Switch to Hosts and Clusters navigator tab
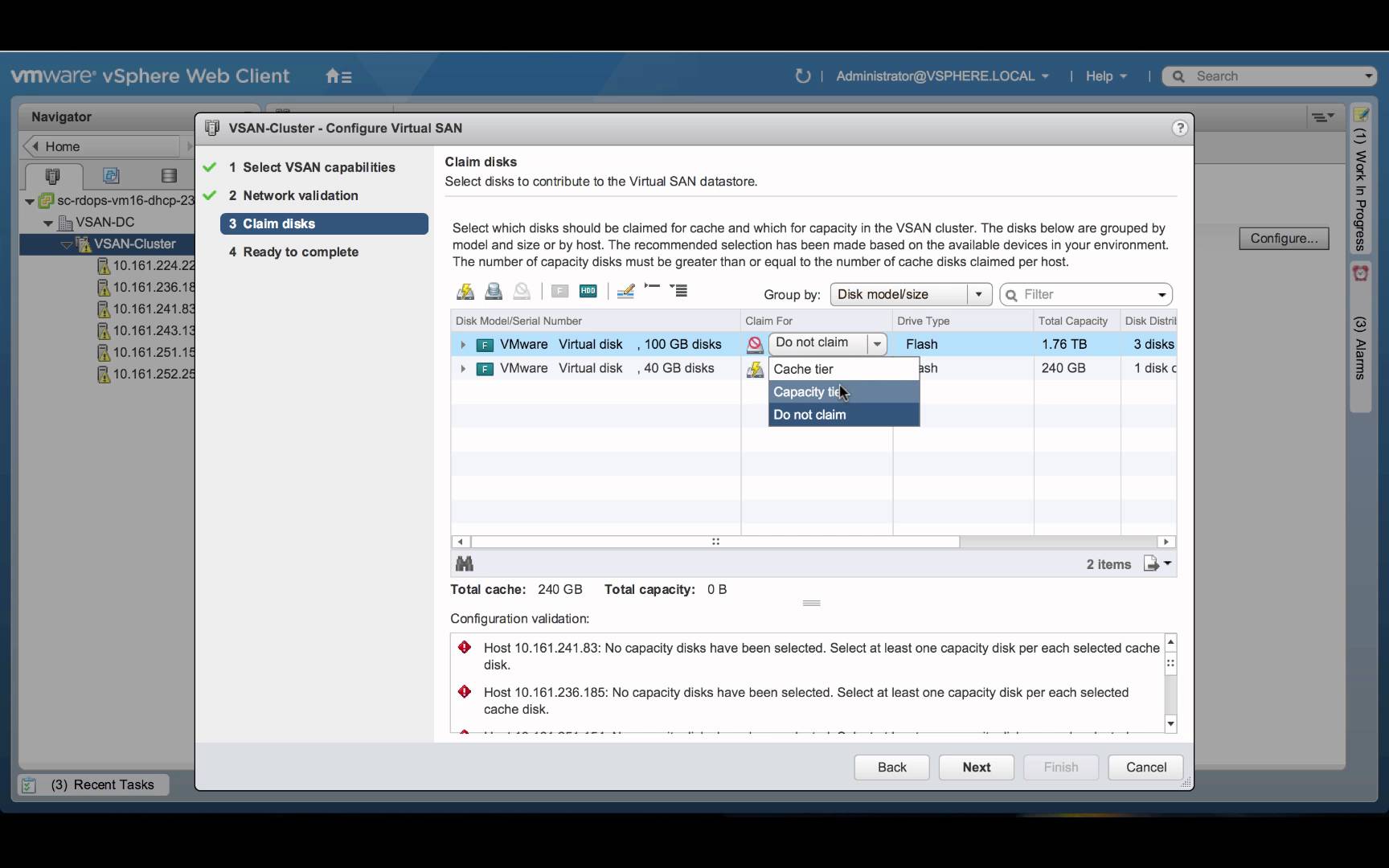 53,176
